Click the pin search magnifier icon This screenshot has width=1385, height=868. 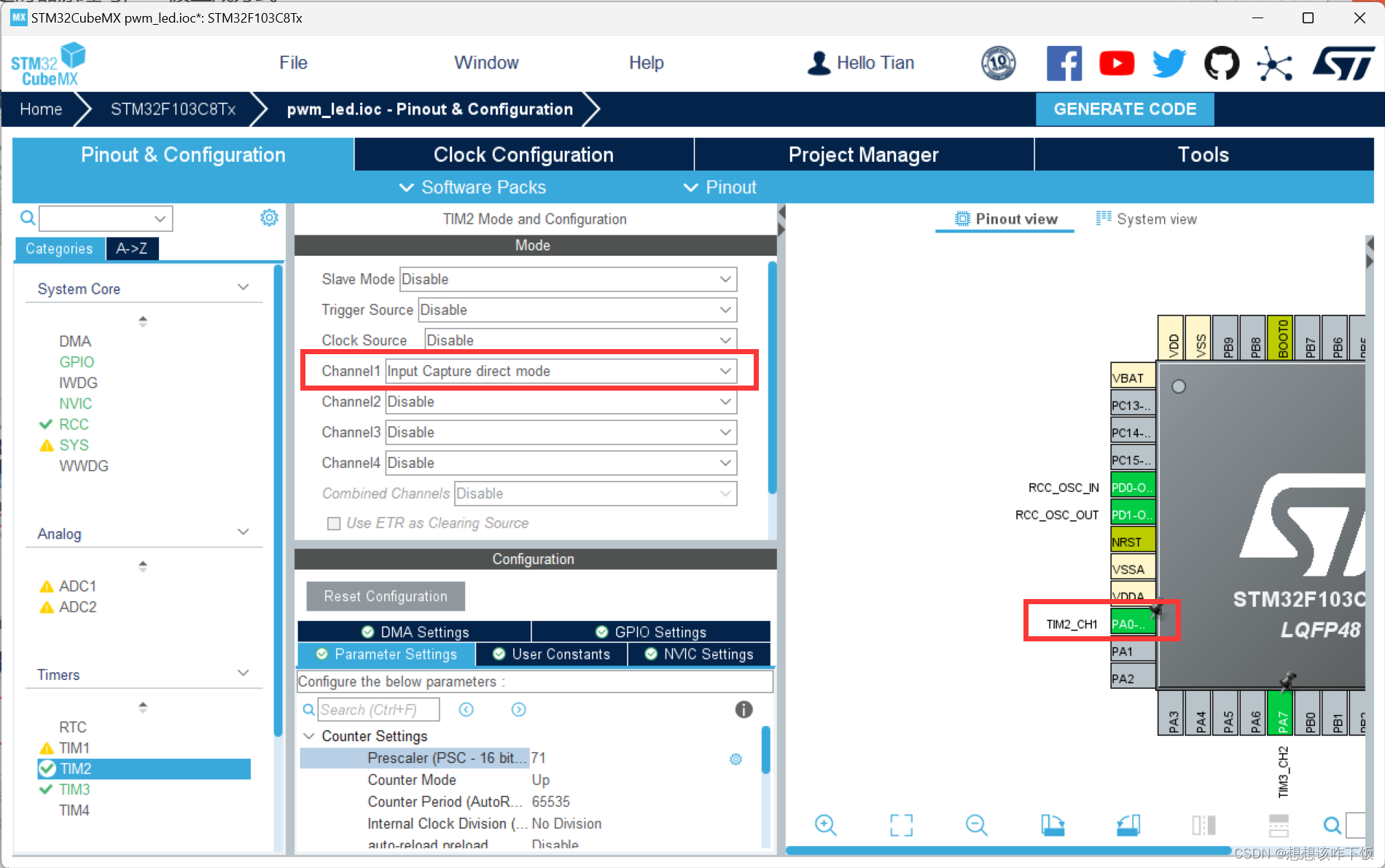tap(1332, 825)
